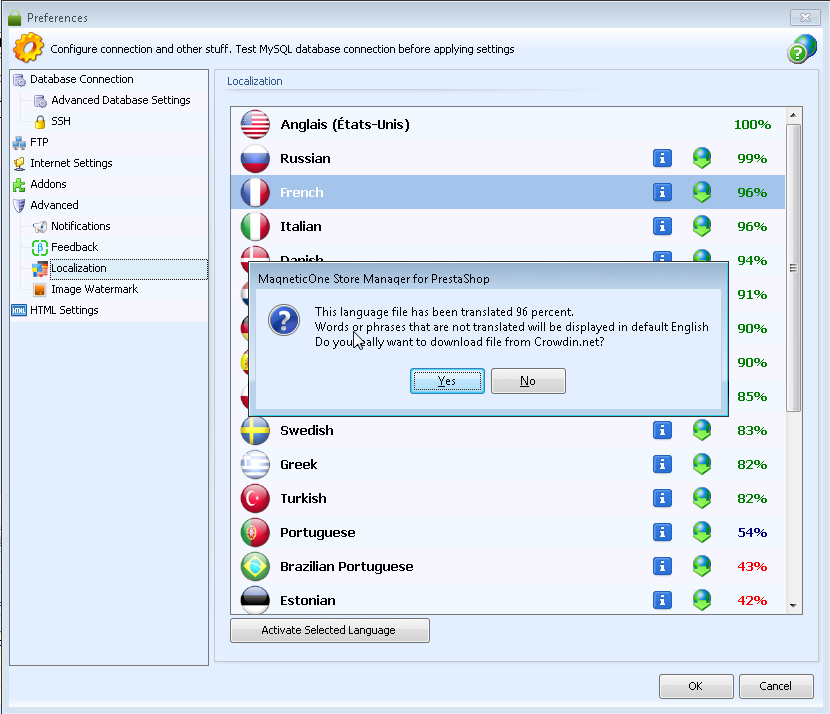The width and height of the screenshot is (830, 714).
Task: Open Internet Settings
Action: [x=71, y=163]
